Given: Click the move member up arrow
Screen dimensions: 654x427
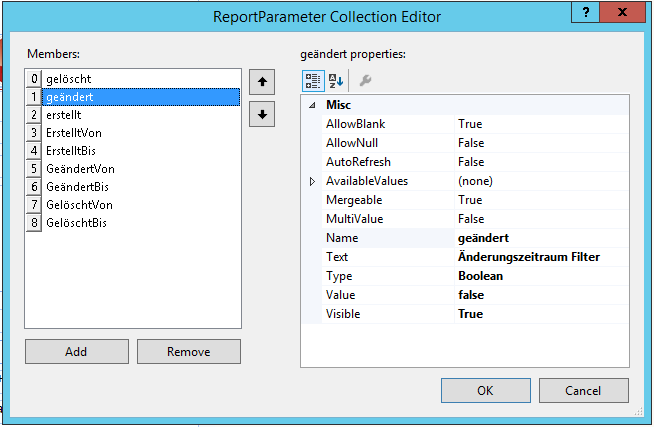Looking at the screenshot, I should (x=261, y=81).
